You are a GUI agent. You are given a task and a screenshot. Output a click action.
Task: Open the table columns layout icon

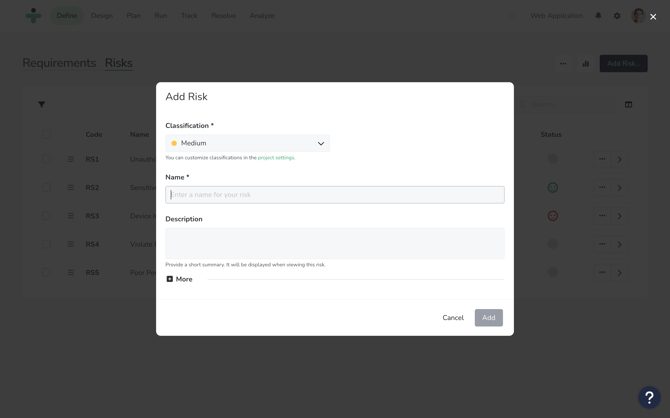coord(628,104)
